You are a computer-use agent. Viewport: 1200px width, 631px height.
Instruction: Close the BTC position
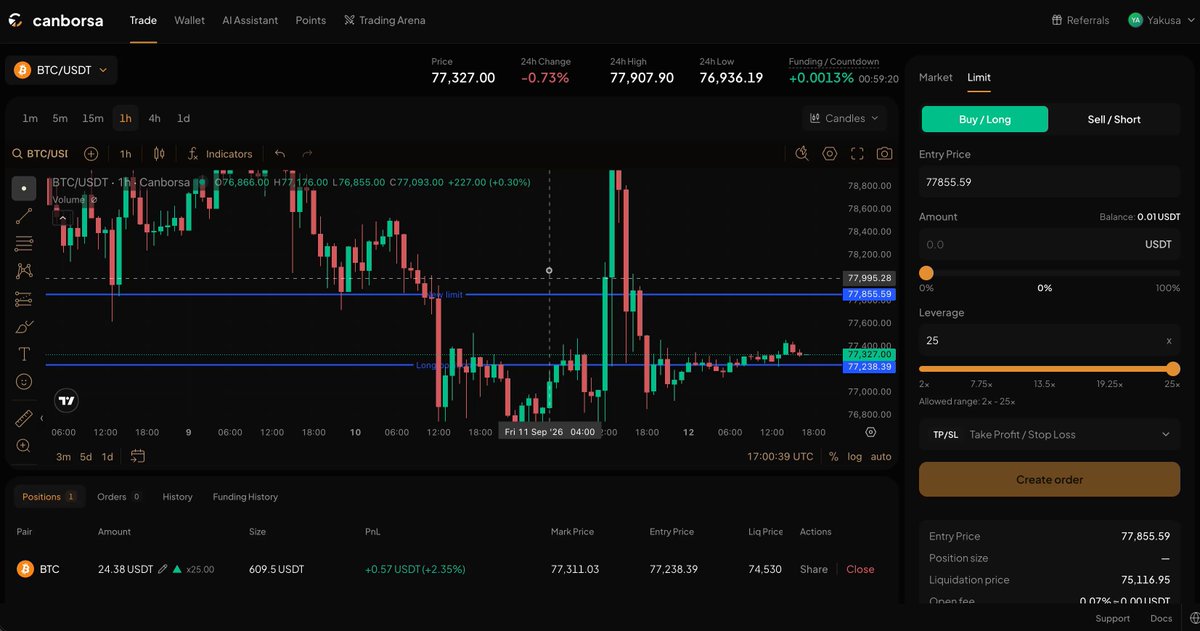click(x=860, y=569)
